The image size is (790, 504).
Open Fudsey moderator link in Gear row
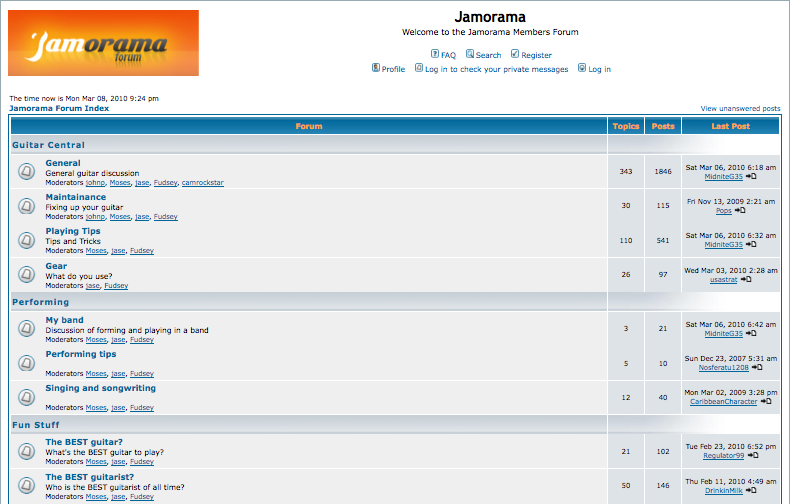[x=116, y=286]
